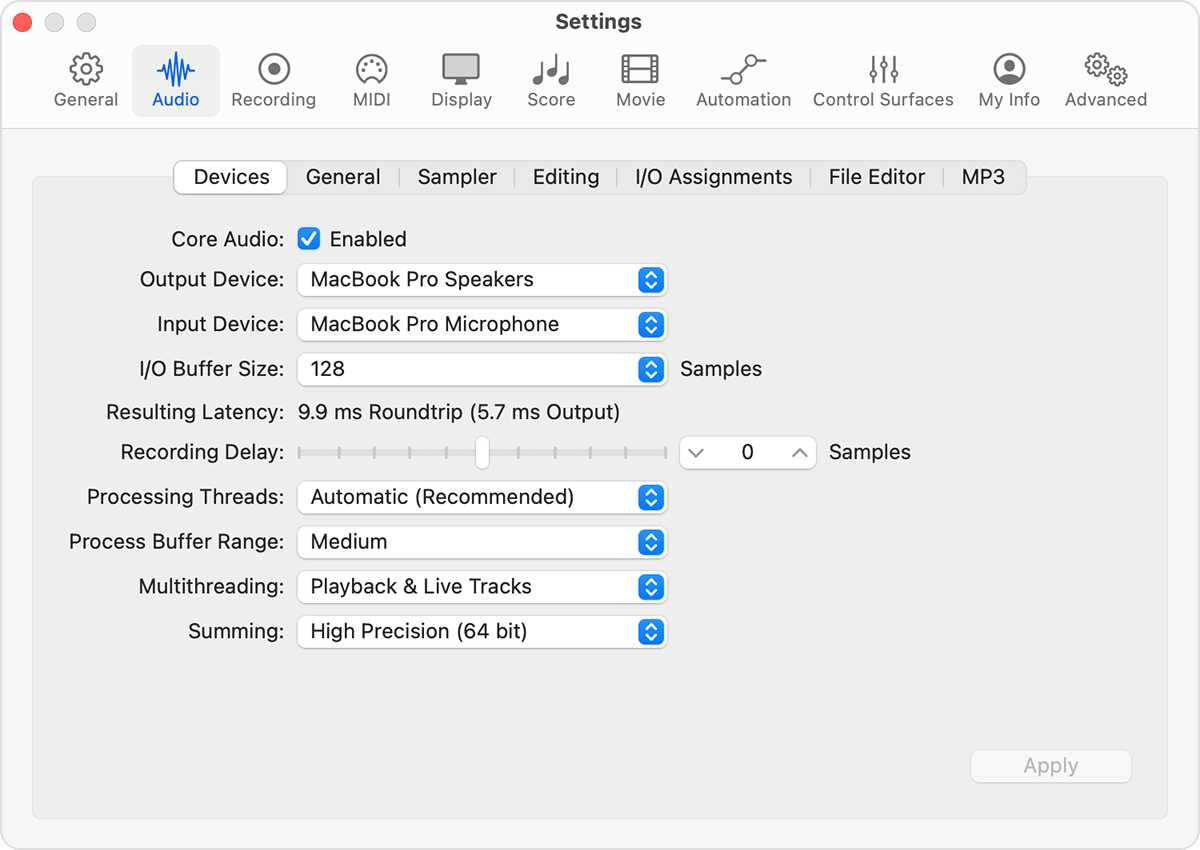1200x850 pixels.
Task: Open the Multithreading dropdown
Action: 482,587
